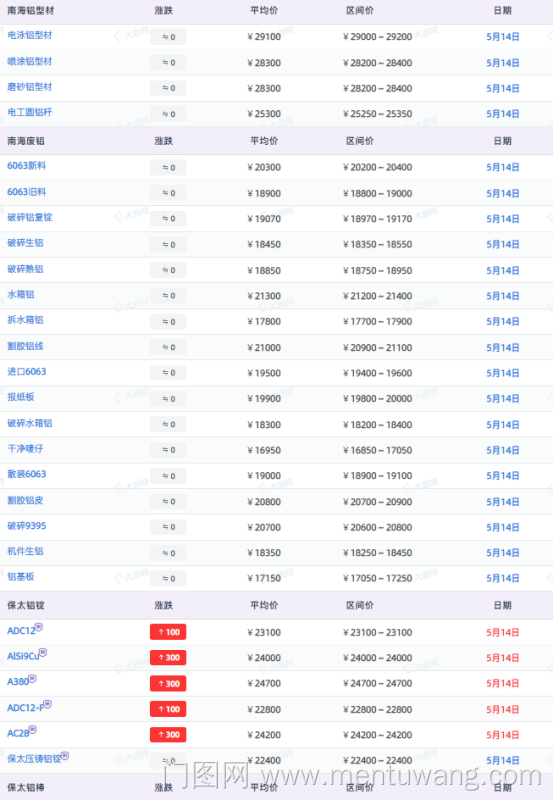
Task: Click the badge icon next to AlSi9Cu
Action: tap(43, 652)
